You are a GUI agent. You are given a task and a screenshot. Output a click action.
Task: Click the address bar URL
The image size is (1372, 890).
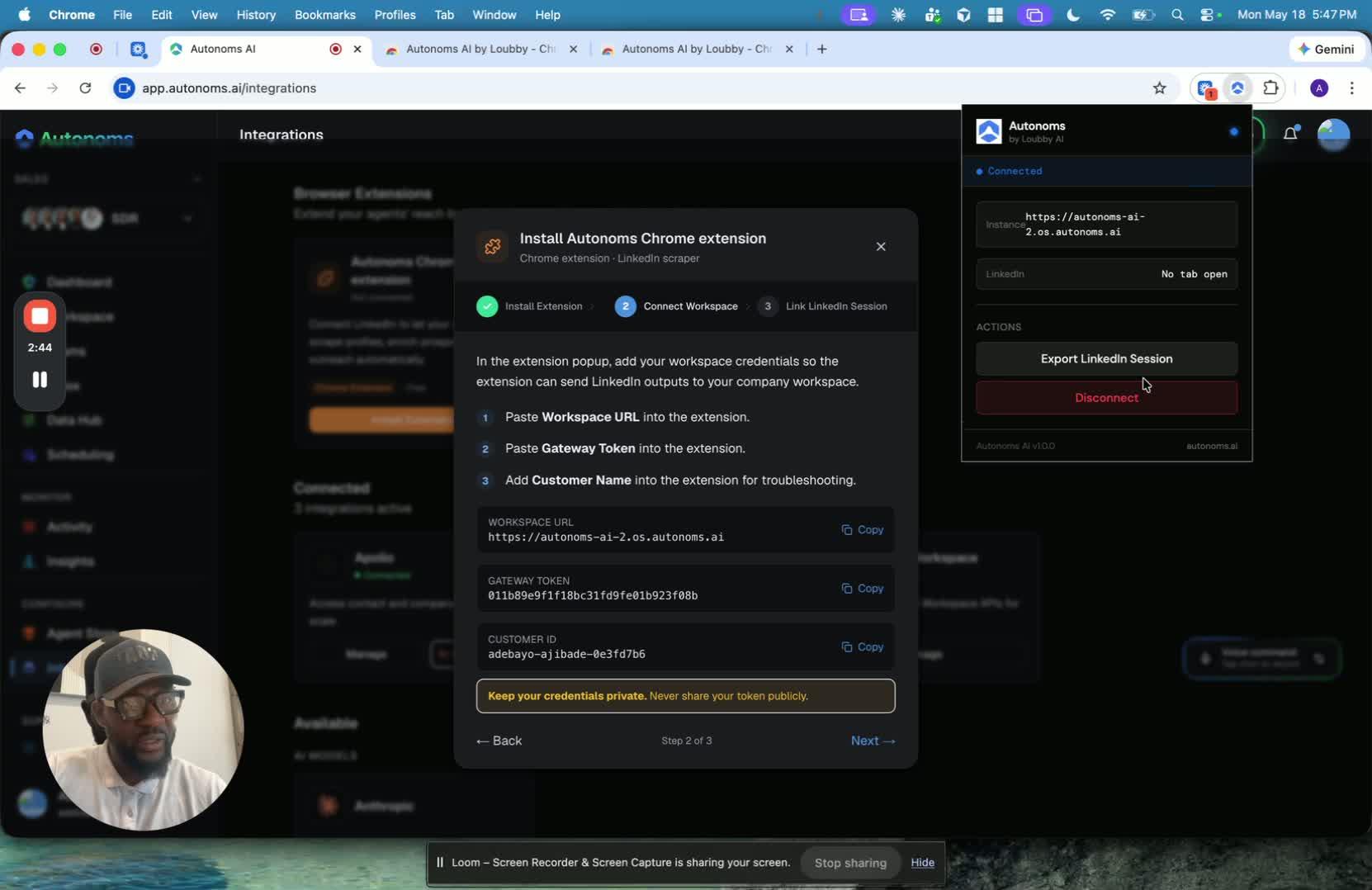point(229,88)
